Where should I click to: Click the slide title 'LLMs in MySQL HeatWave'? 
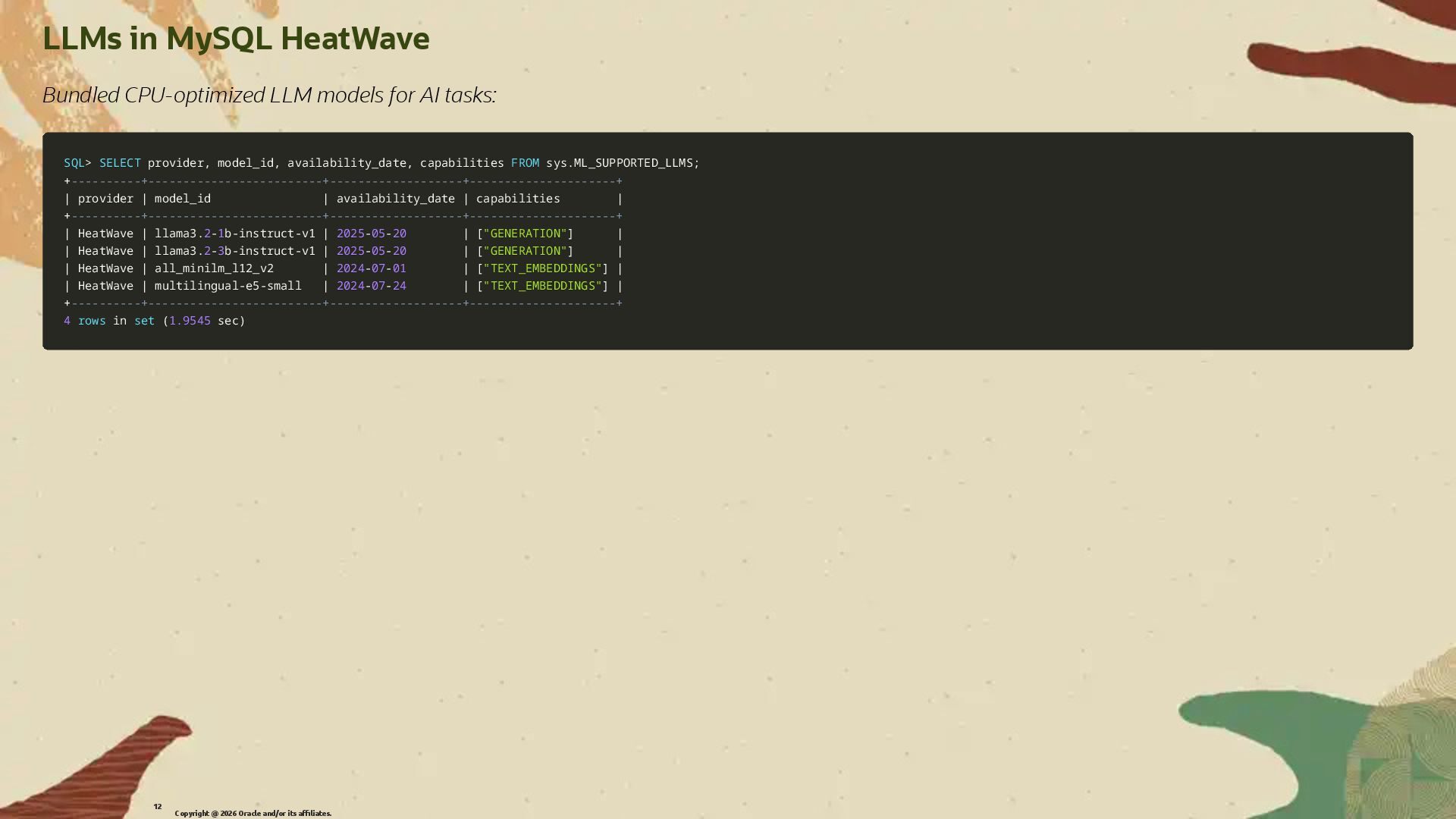pos(236,39)
